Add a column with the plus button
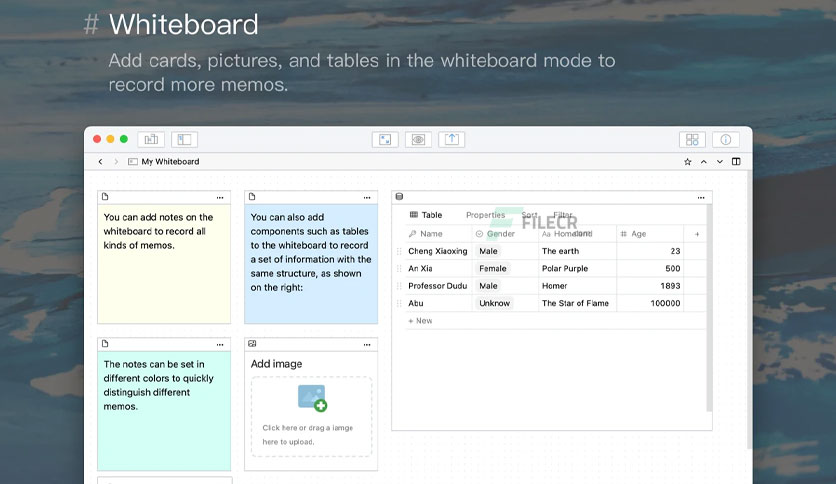The width and height of the screenshot is (836, 484). tap(697, 234)
